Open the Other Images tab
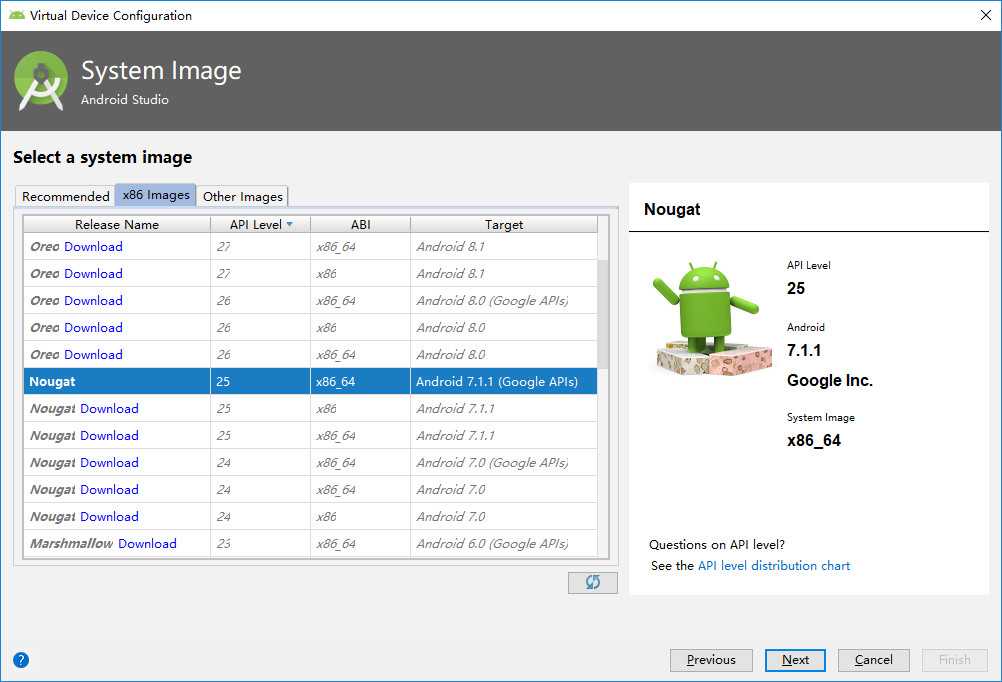The width and height of the screenshot is (1002, 682). click(x=243, y=196)
